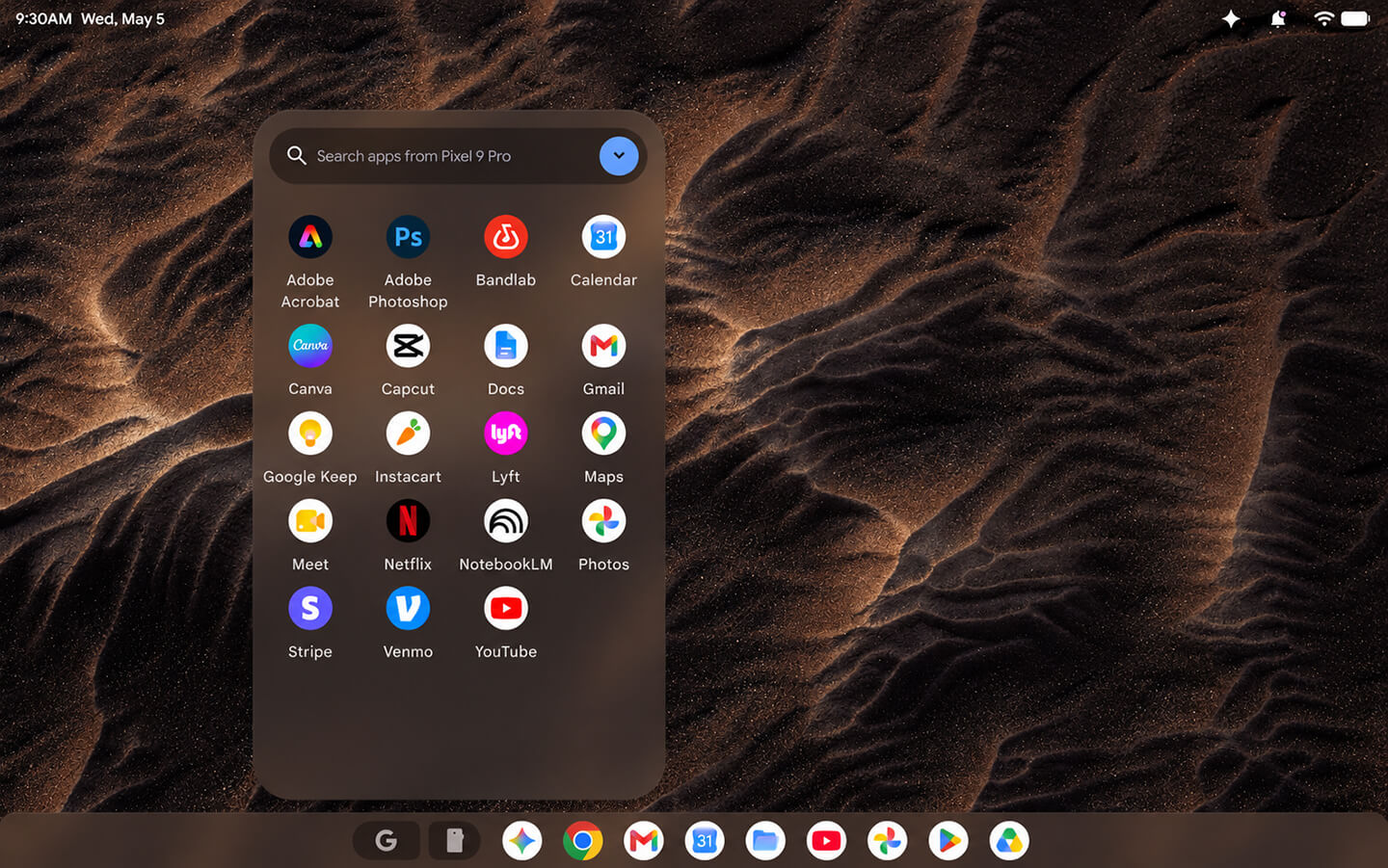Launch the Canva app
The width and height of the screenshot is (1388, 868).
click(x=310, y=346)
